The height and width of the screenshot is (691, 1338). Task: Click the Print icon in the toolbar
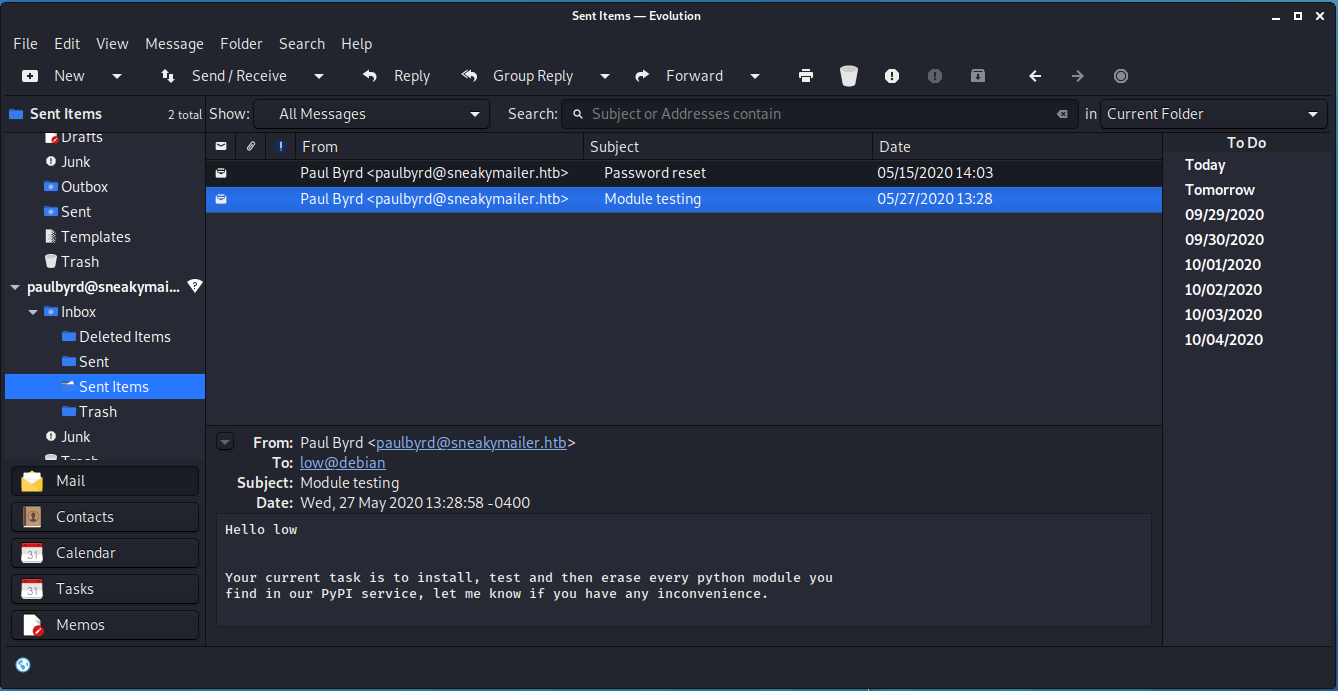[806, 76]
